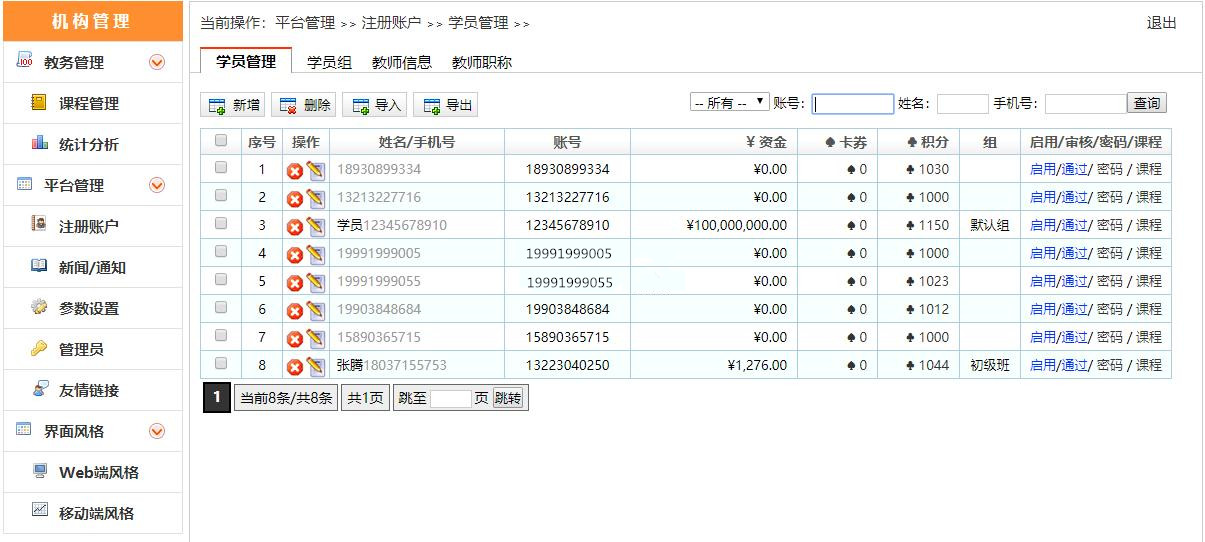Click the 跳转 page jump button

[508, 398]
